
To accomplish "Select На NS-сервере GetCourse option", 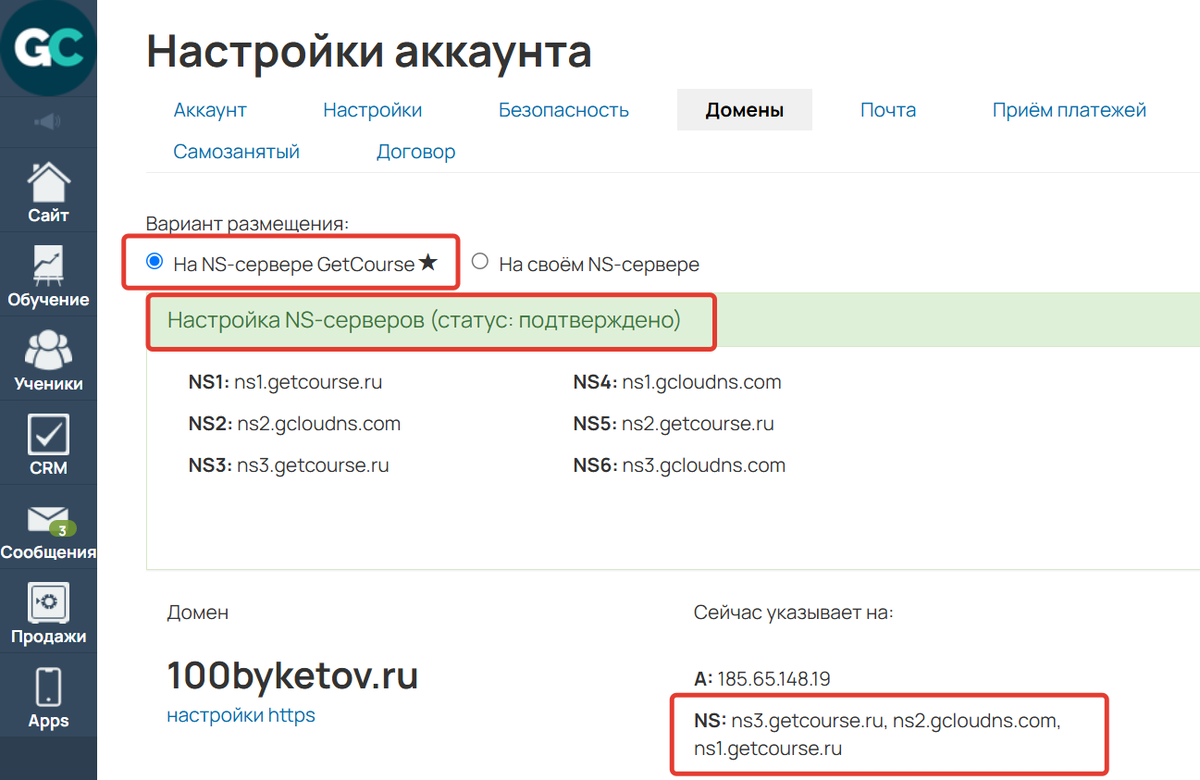I will 154,262.
